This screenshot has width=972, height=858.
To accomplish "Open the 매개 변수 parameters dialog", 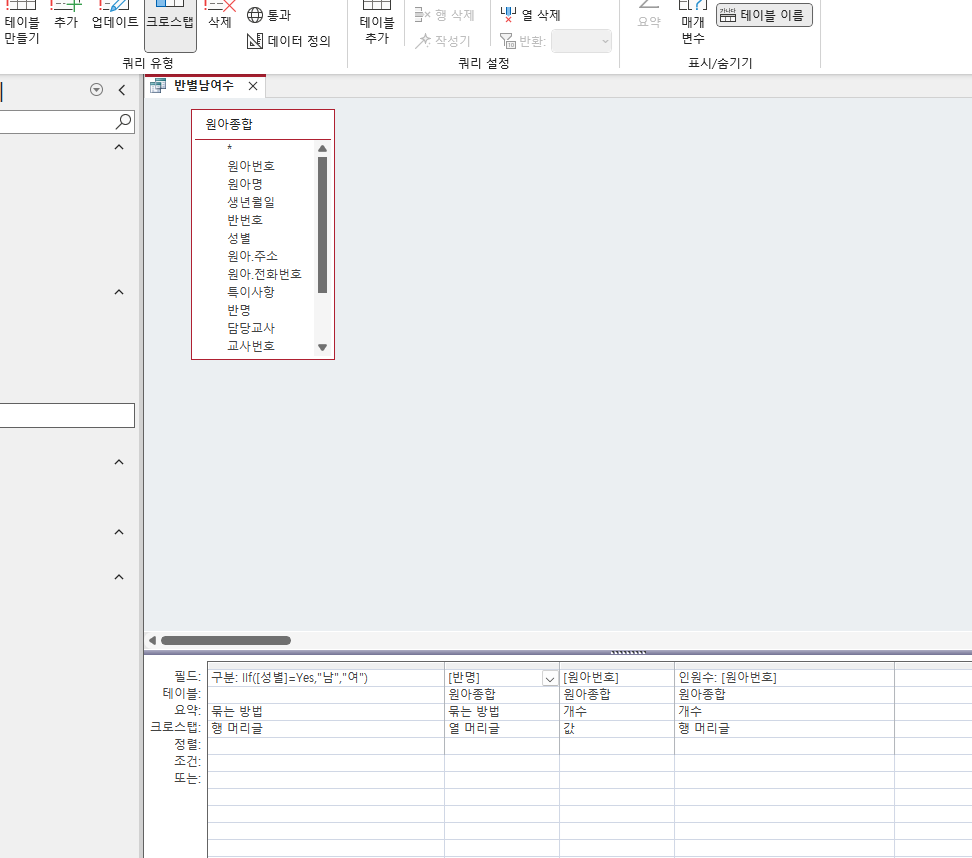I will tap(692, 24).
